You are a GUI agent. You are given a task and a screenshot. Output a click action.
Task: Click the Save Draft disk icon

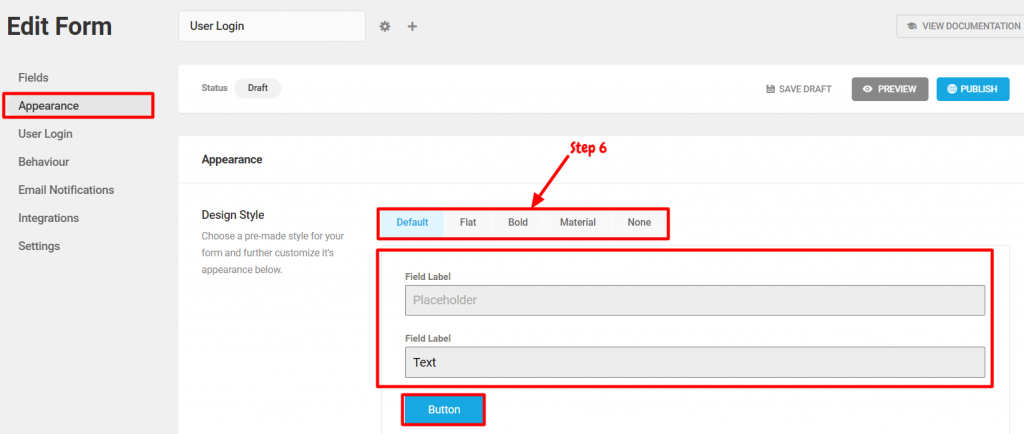[x=771, y=89]
